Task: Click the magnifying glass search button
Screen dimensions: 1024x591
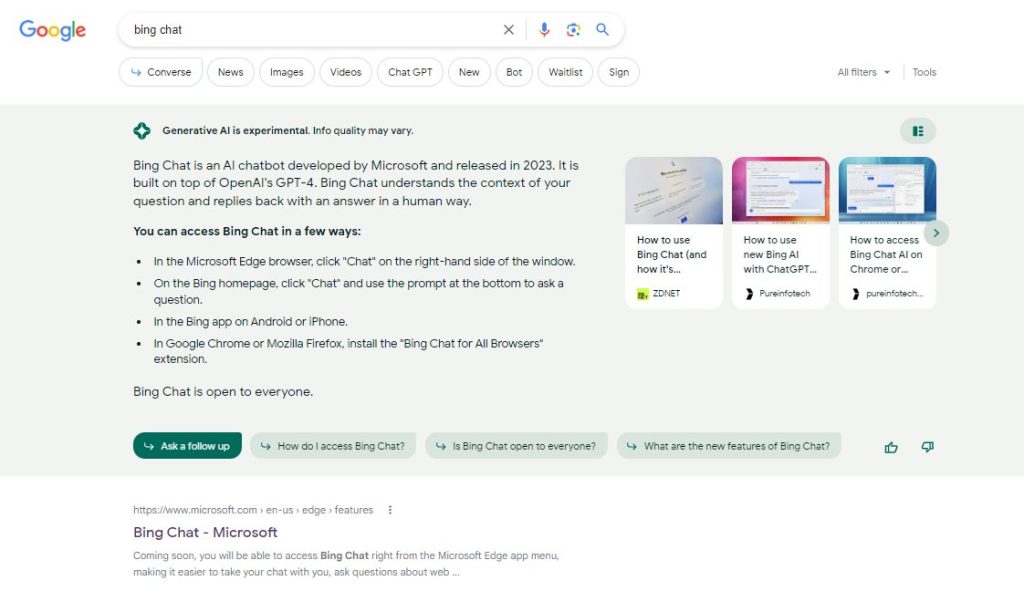Action: (x=603, y=30)
